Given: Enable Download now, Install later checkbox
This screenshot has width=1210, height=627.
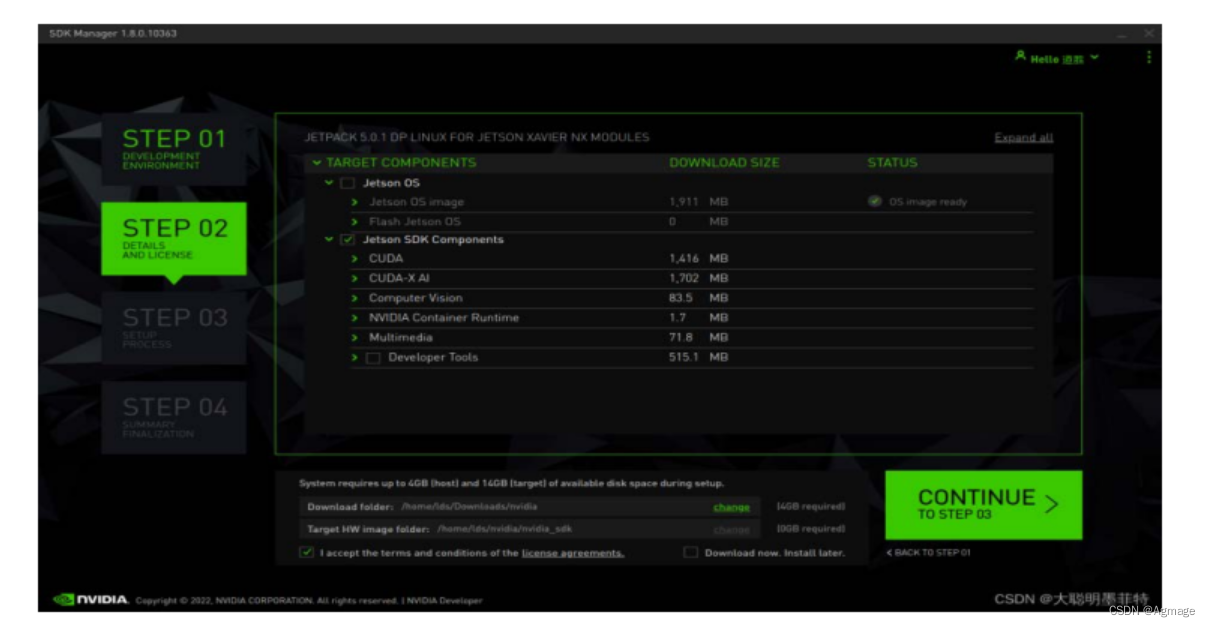Looking at the screenshot, I should pyautogui.click(x=690, y=552).
